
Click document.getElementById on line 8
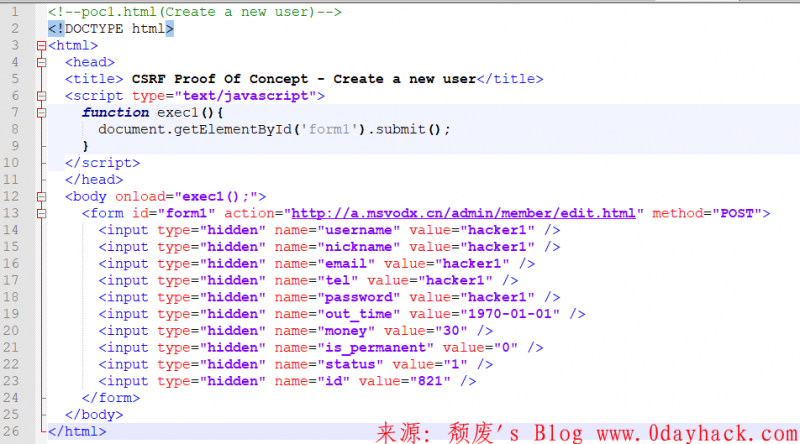tap(195, 130)
